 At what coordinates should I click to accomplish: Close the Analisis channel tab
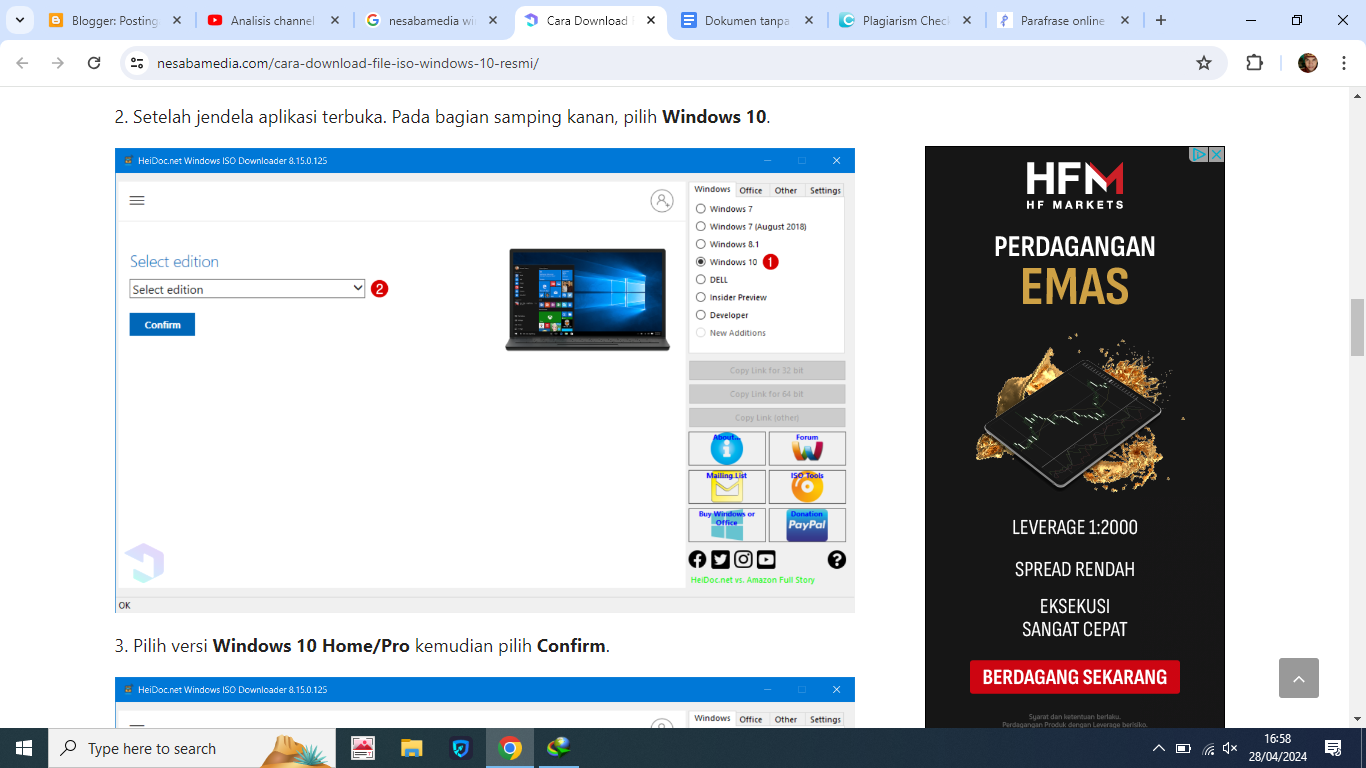335,20
